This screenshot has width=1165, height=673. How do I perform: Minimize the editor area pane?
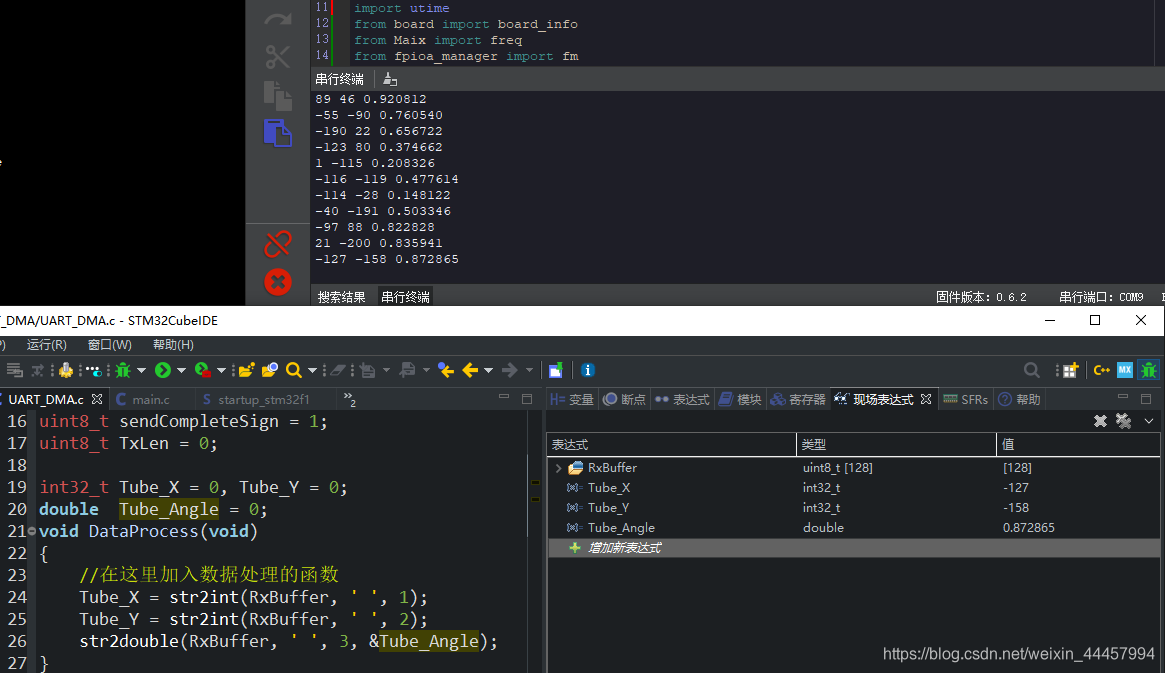504,397
